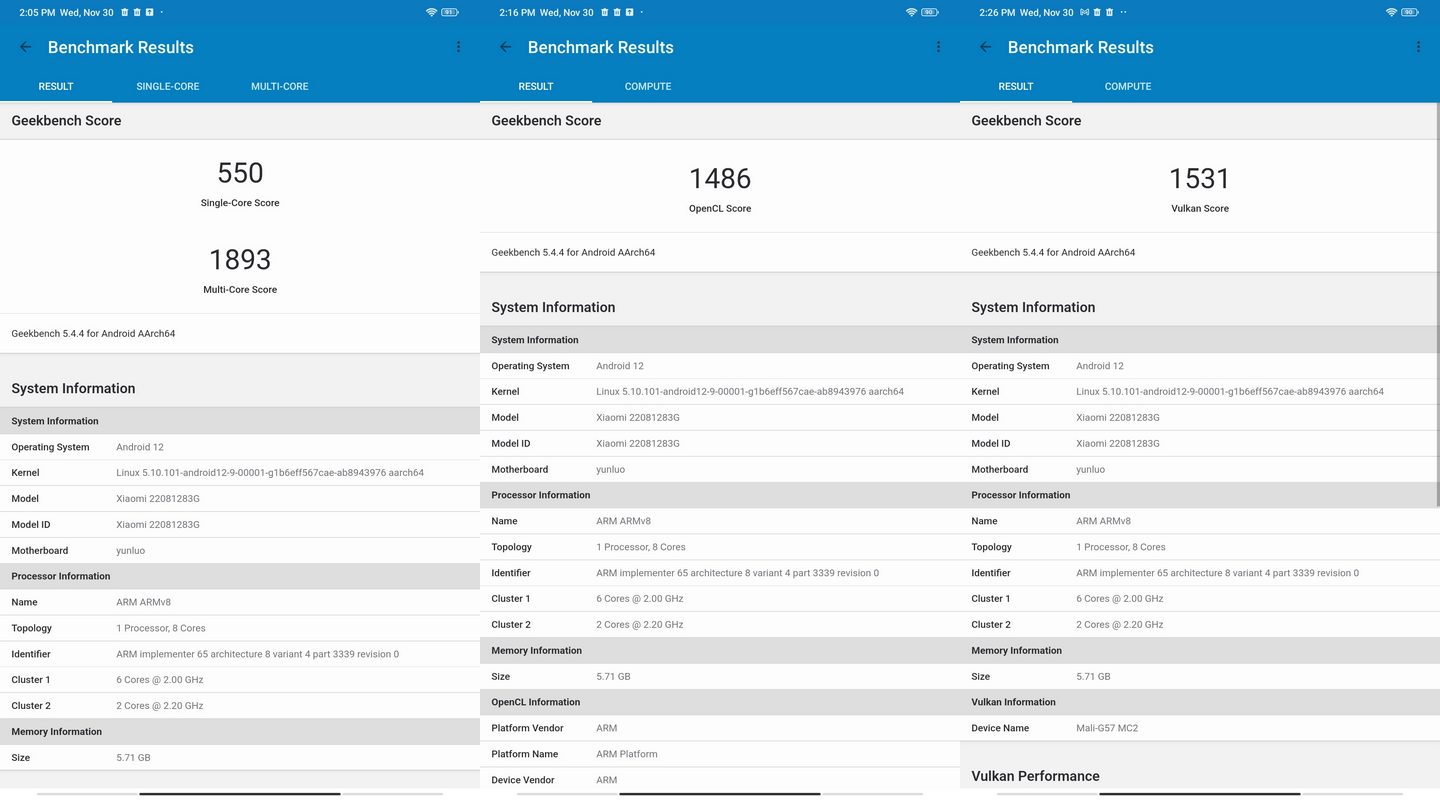Click the "System Information" heading on the OpenCL results screen
1440x800 pixels.
pyautogui.click(x=553, y=307)
